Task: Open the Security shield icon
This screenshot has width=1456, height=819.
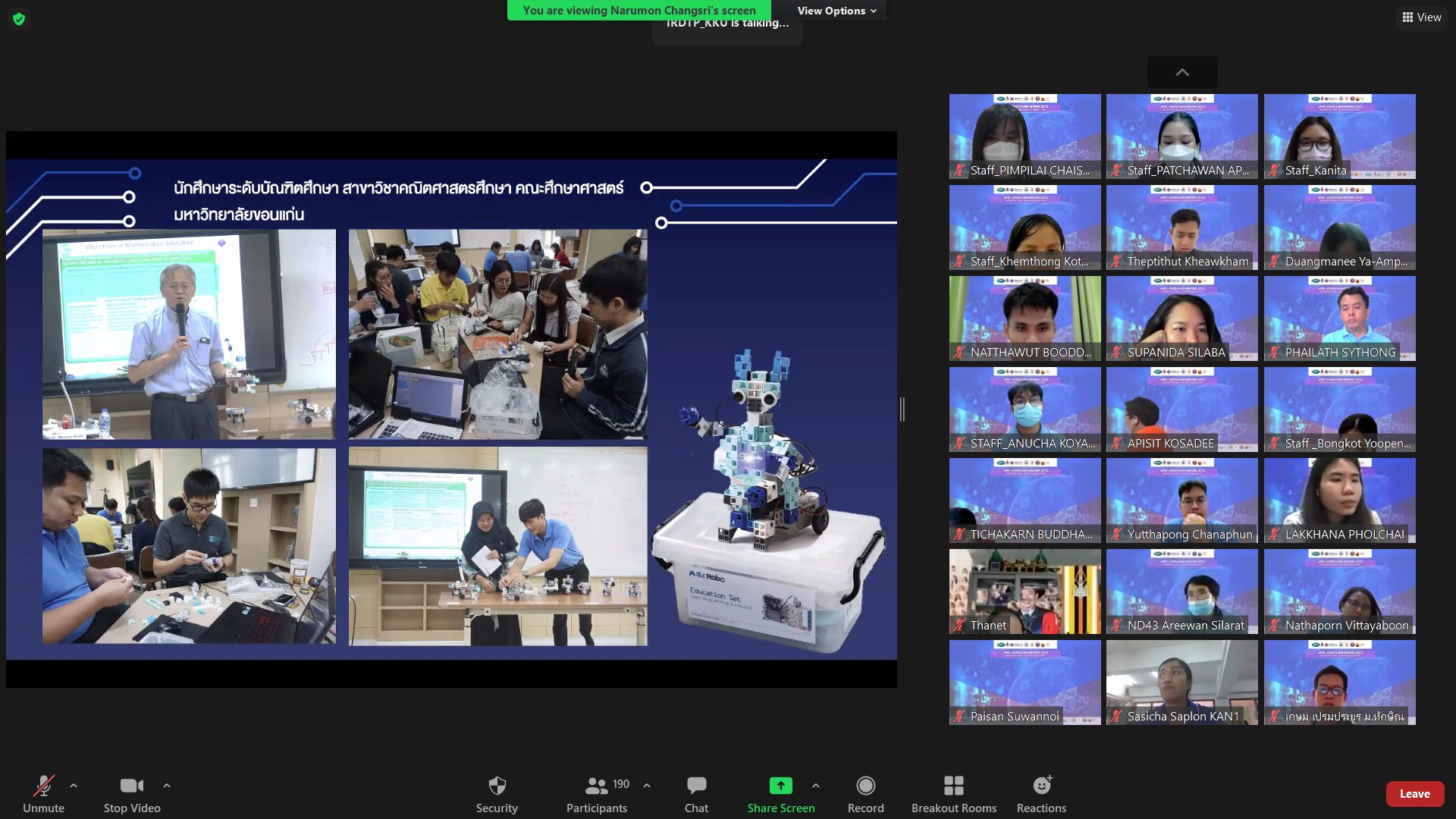Action: click(x=497, y=786)
